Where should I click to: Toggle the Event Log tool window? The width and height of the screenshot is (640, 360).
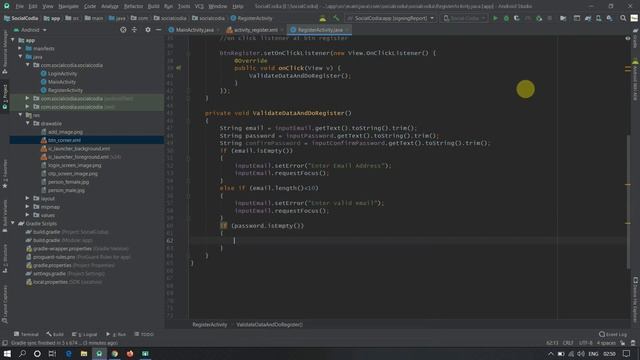coord(613,334)
